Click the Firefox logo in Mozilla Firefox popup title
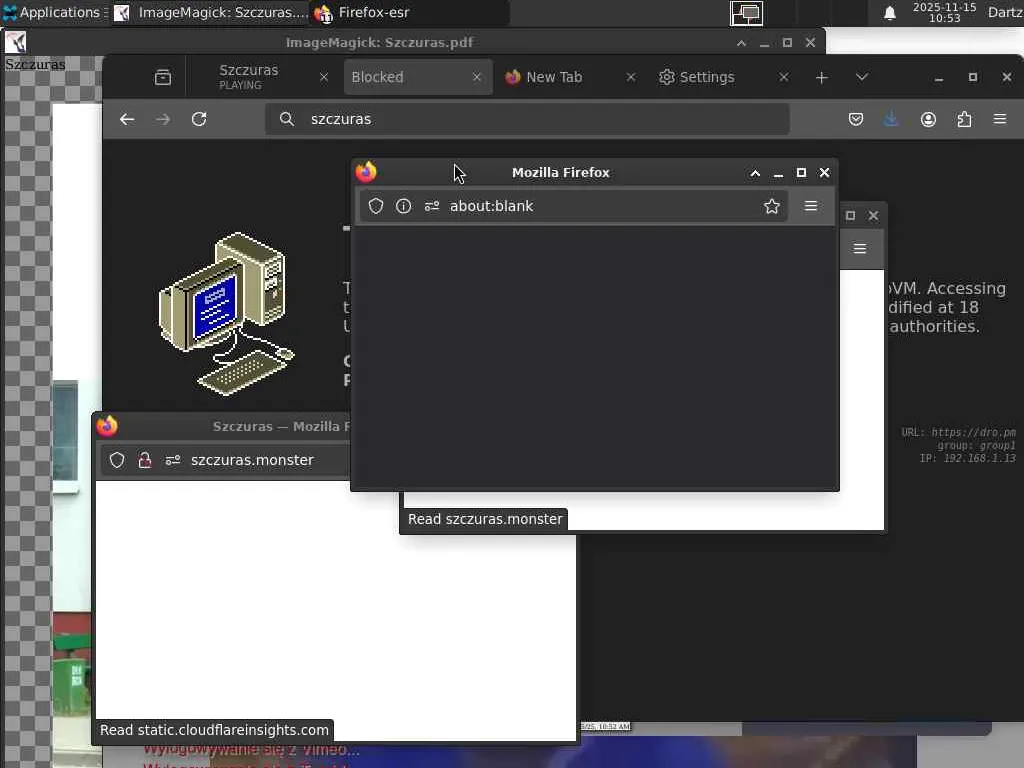This screenshot has width=1024, height=768. coord(366,172)
